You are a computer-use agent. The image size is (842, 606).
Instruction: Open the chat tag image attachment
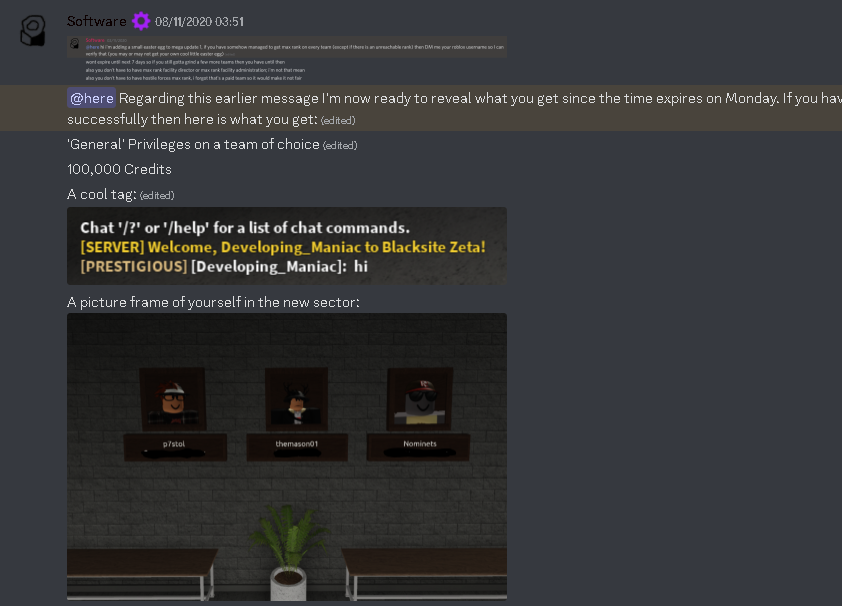[287, 246]
